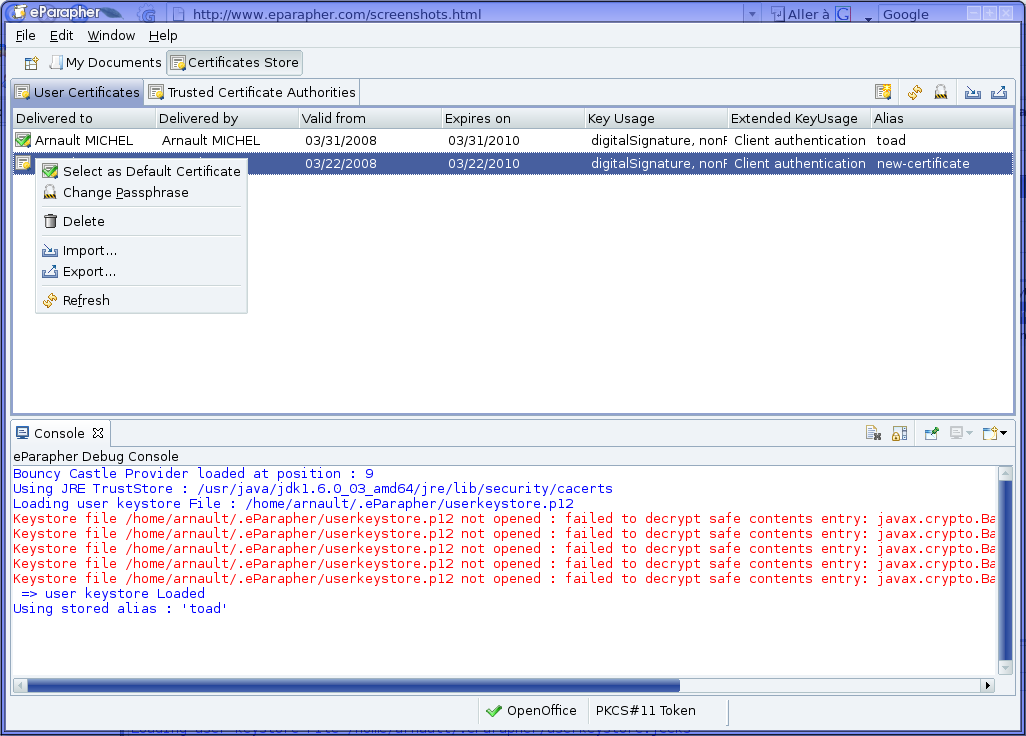Click the console horizontal scroll left arrow
Screen dimensions: 1026x736
20,686
